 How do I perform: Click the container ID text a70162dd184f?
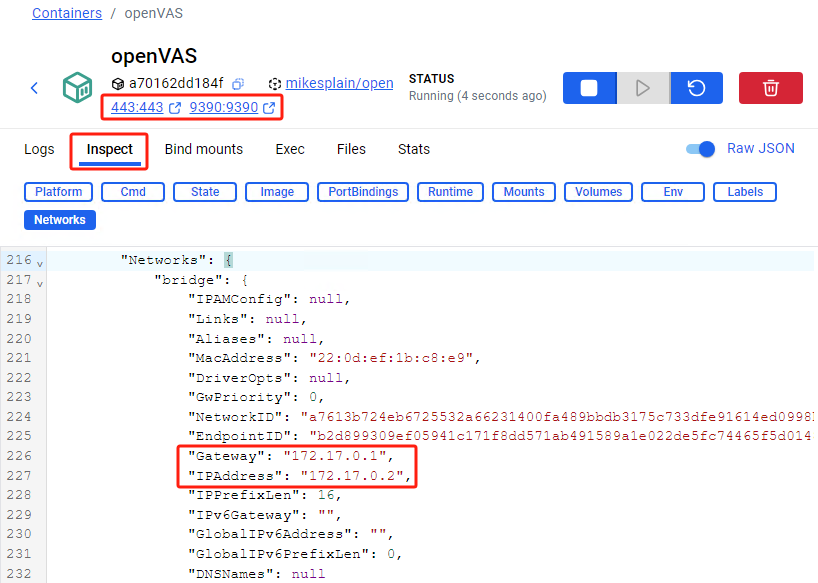pos(176,83)
